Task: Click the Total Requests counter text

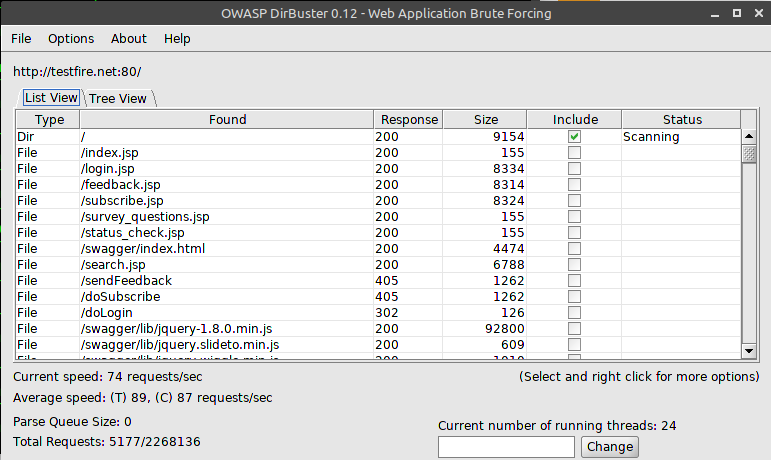Action: (107, 441)
